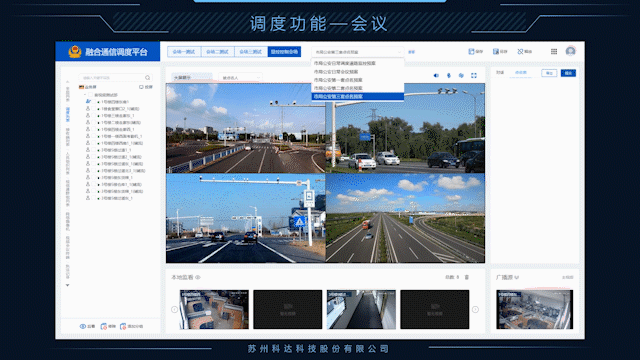Click the trash icon in the 本地监看 panel header
Screen dimensions: 640x360
tap(467, 277)
